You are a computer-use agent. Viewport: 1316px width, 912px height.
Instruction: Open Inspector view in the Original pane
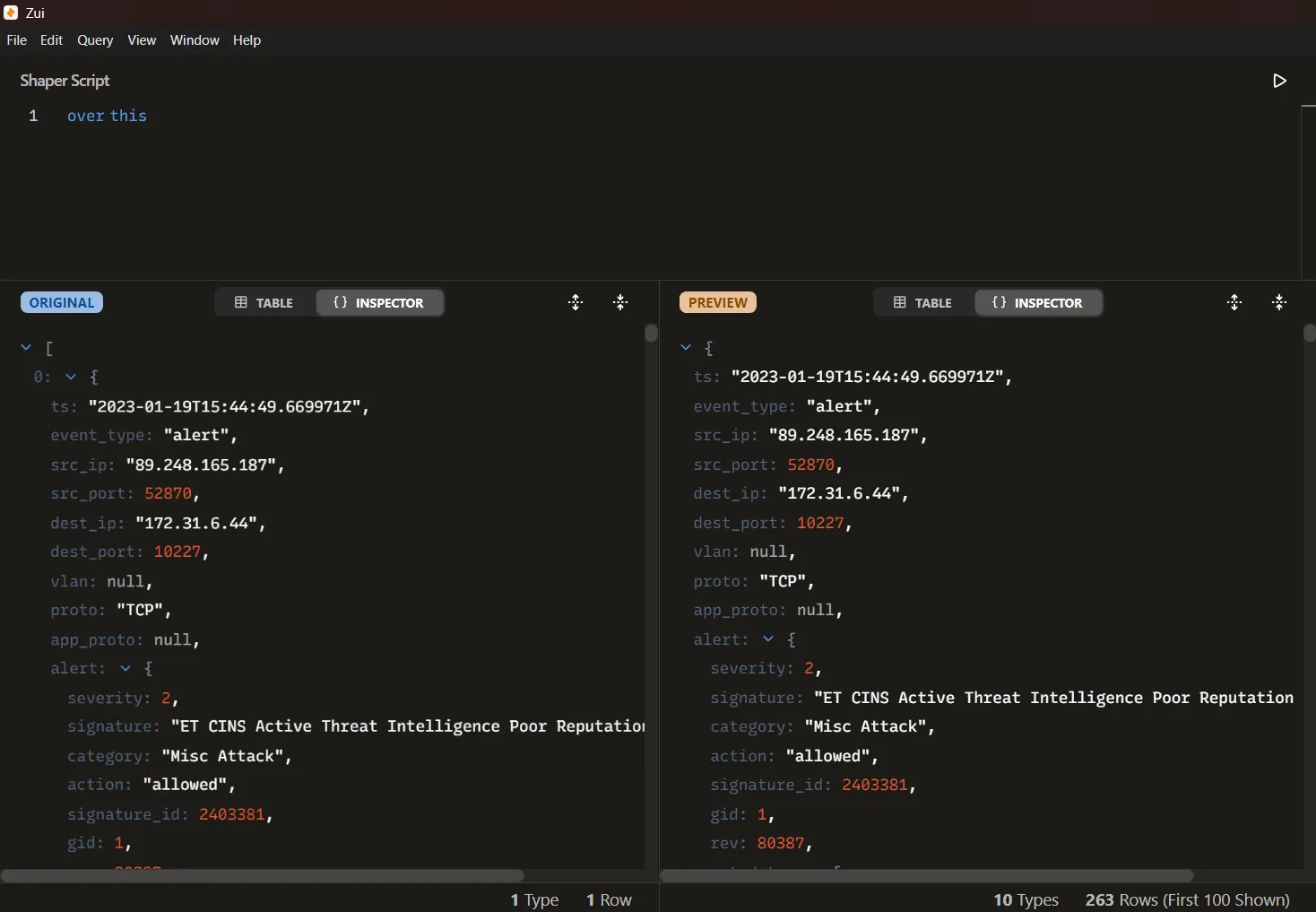380,302
